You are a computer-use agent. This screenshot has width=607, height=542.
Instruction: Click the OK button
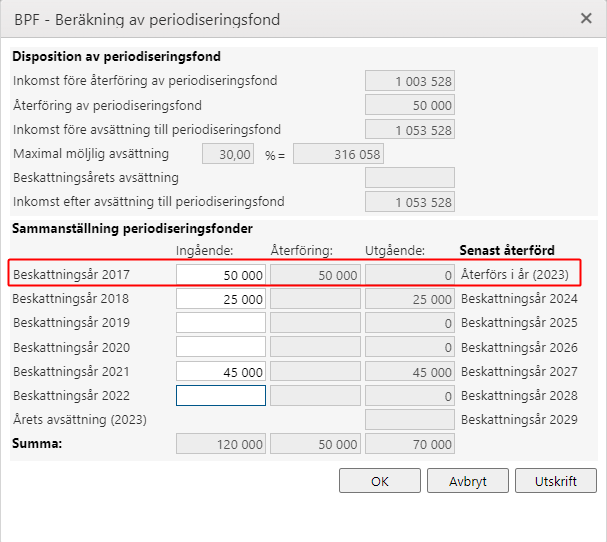point(380,481)
